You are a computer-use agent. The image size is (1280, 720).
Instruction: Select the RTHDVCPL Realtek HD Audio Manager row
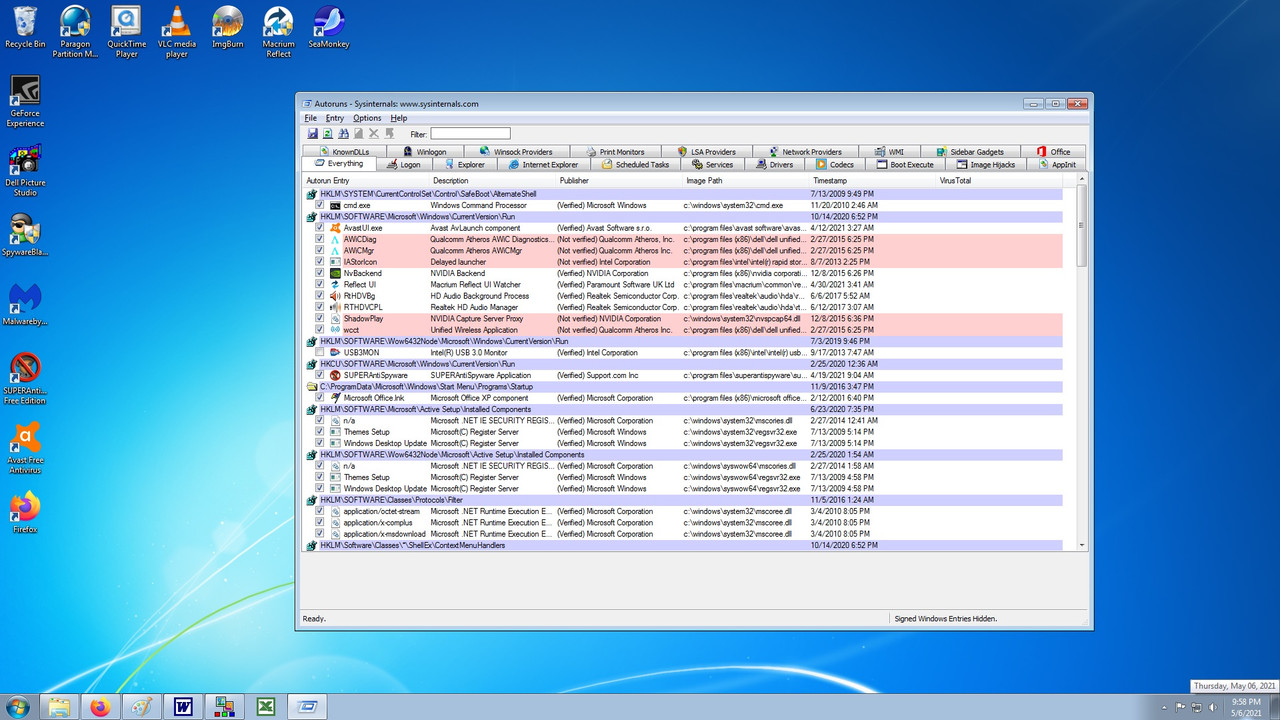point(683,307)
